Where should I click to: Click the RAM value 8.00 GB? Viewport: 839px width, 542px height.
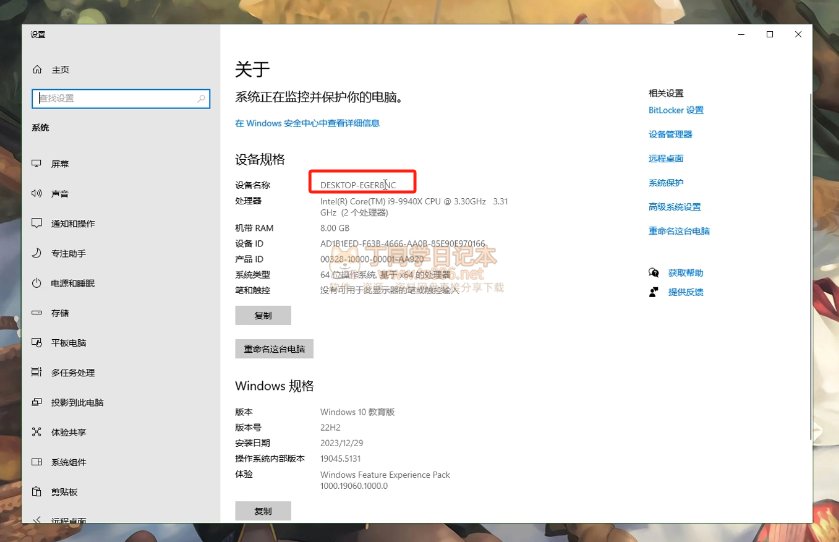click(x=334, y=228)
